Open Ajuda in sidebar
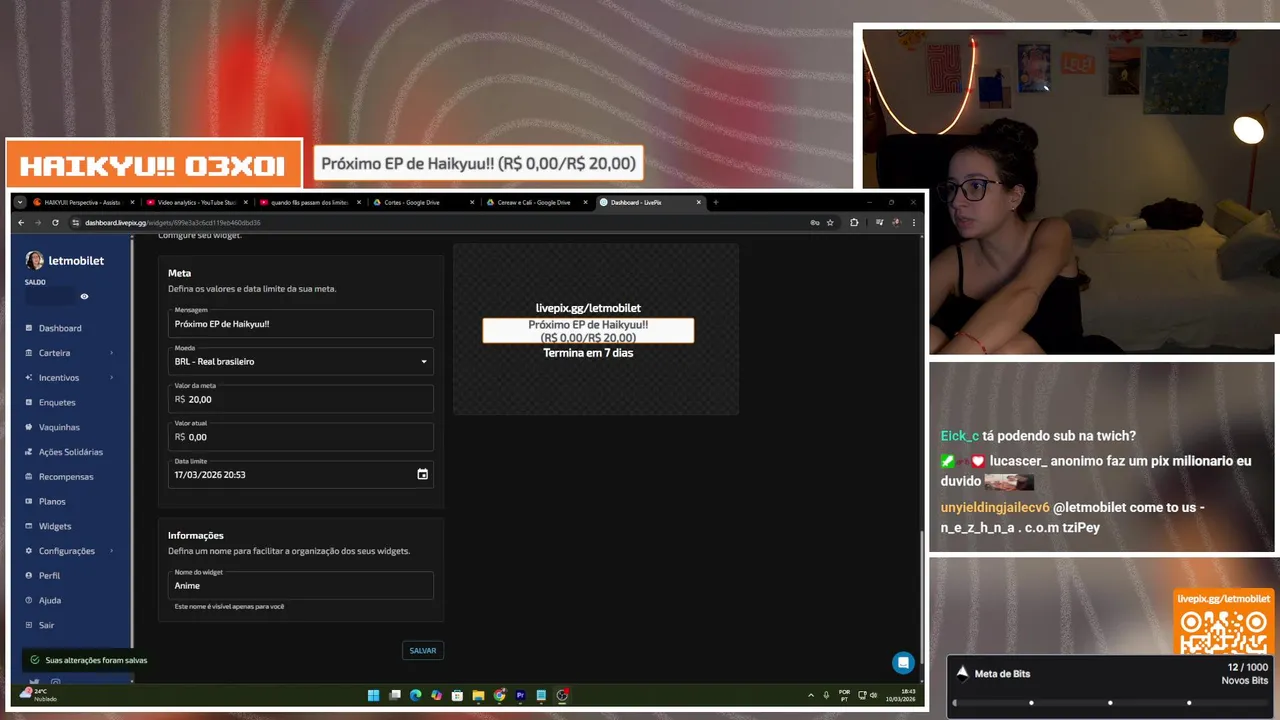This screenshot has height=720, width=1280. (x=50, y=600)
